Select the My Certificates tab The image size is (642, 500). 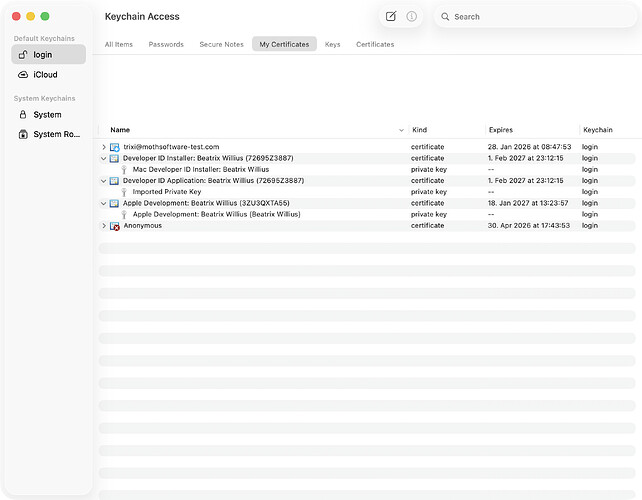[284, 44]
